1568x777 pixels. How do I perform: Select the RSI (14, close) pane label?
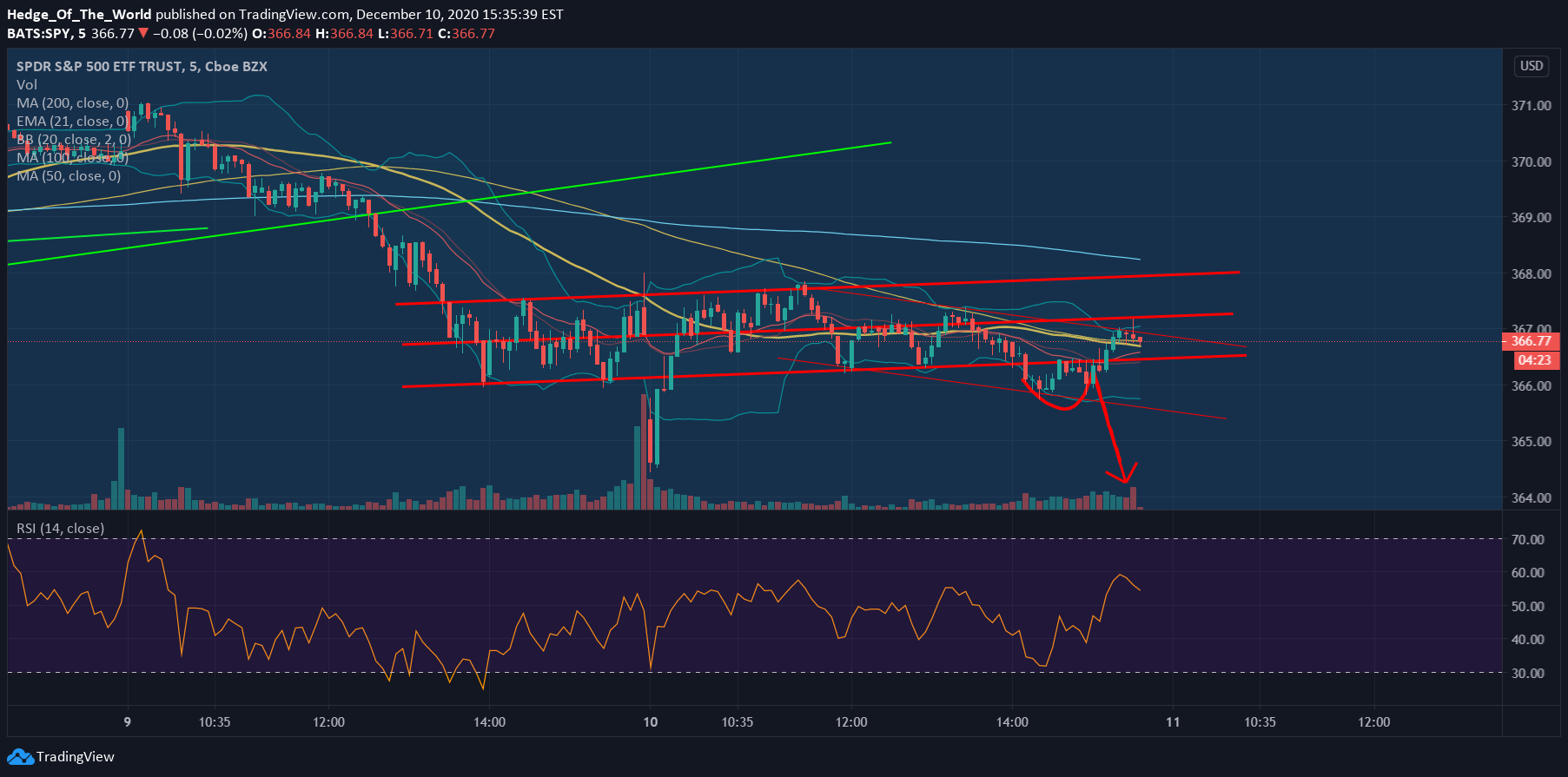61,529
